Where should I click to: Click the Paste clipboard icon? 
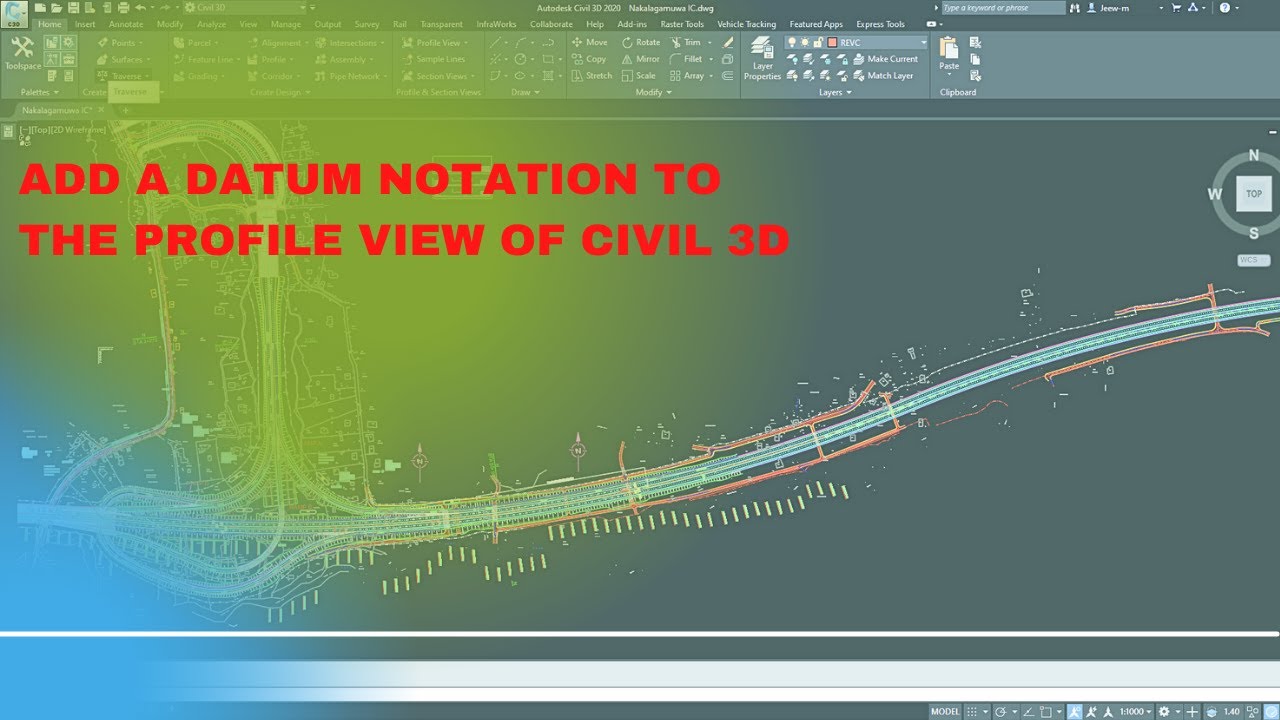pyautogui.click(x=949, y=48)
